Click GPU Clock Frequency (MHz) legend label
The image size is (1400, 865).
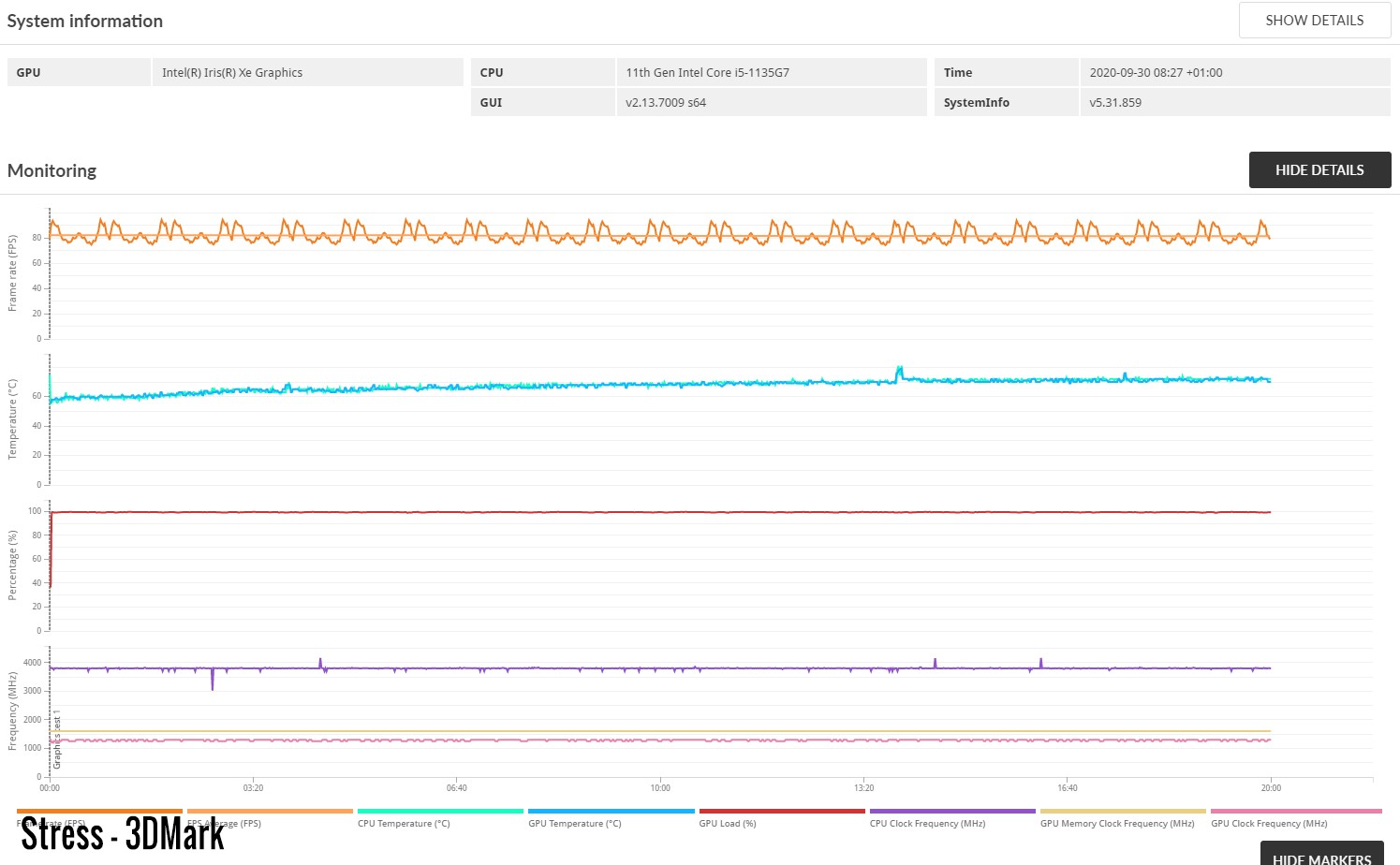coord(1268,824)
